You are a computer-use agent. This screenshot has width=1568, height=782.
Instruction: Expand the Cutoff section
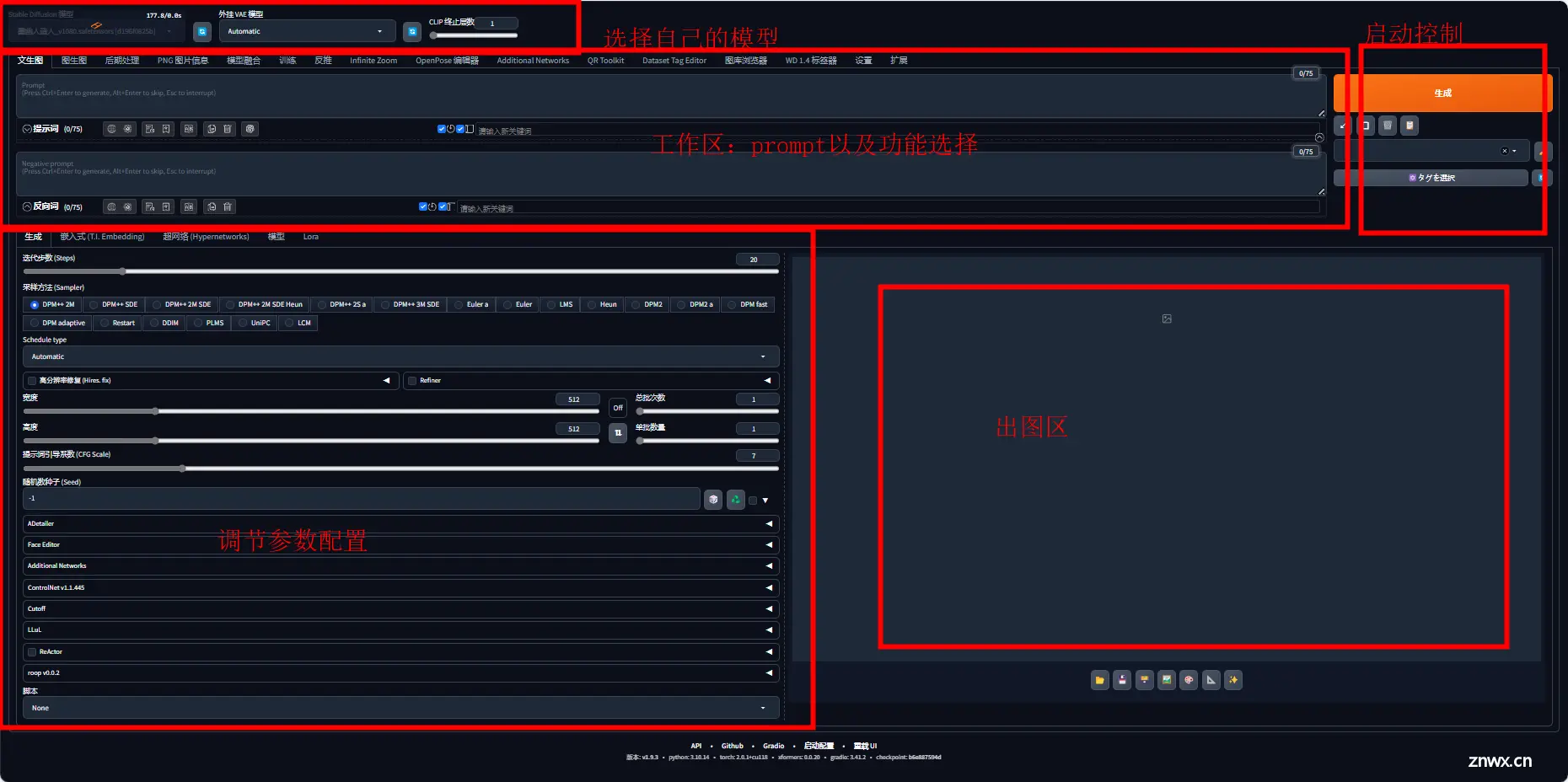click(400, 608)
